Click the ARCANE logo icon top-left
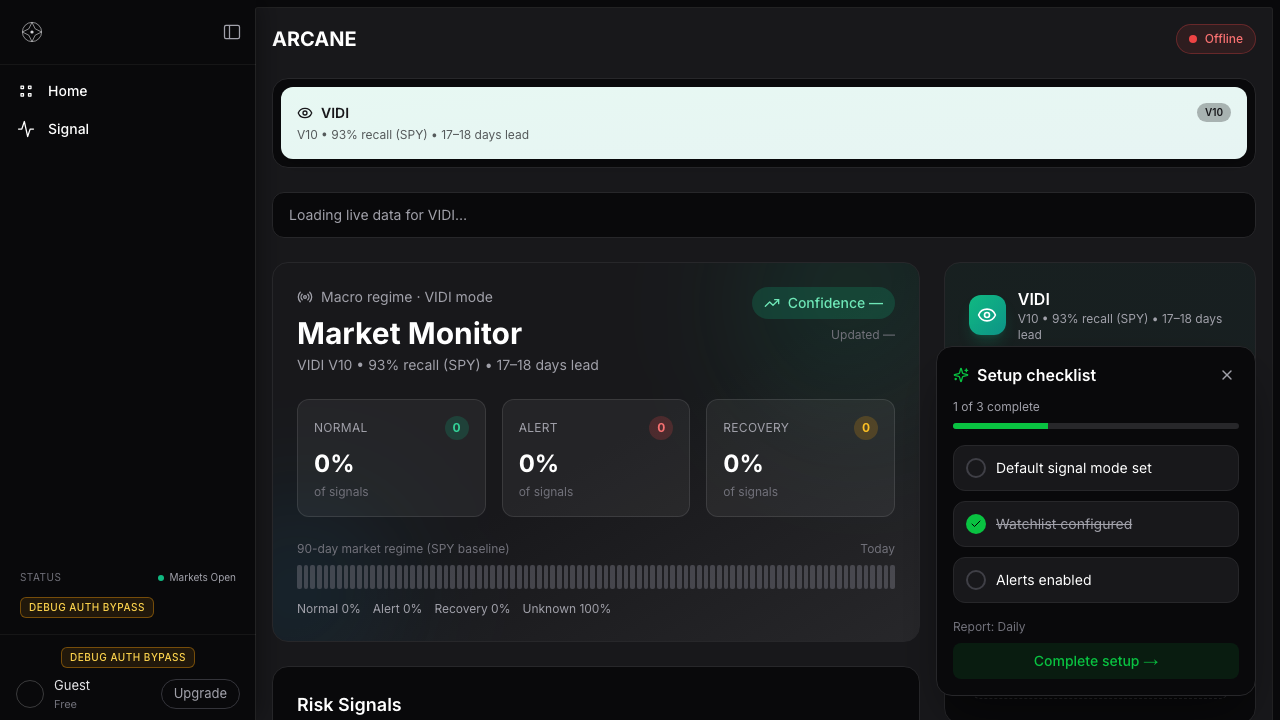Screen dimensions: 1280x720 32,32
